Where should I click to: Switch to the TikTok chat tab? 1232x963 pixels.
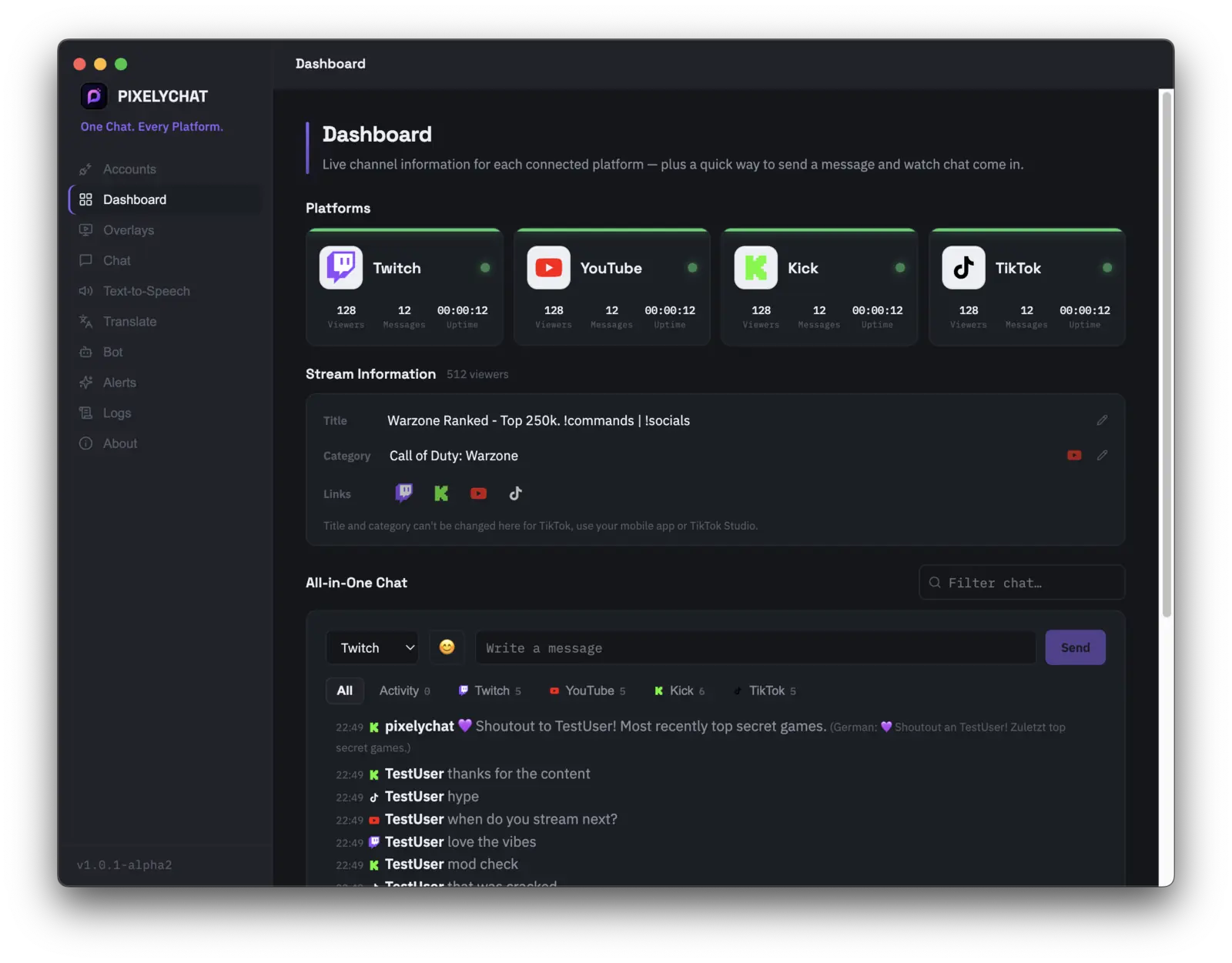(765, 690)
